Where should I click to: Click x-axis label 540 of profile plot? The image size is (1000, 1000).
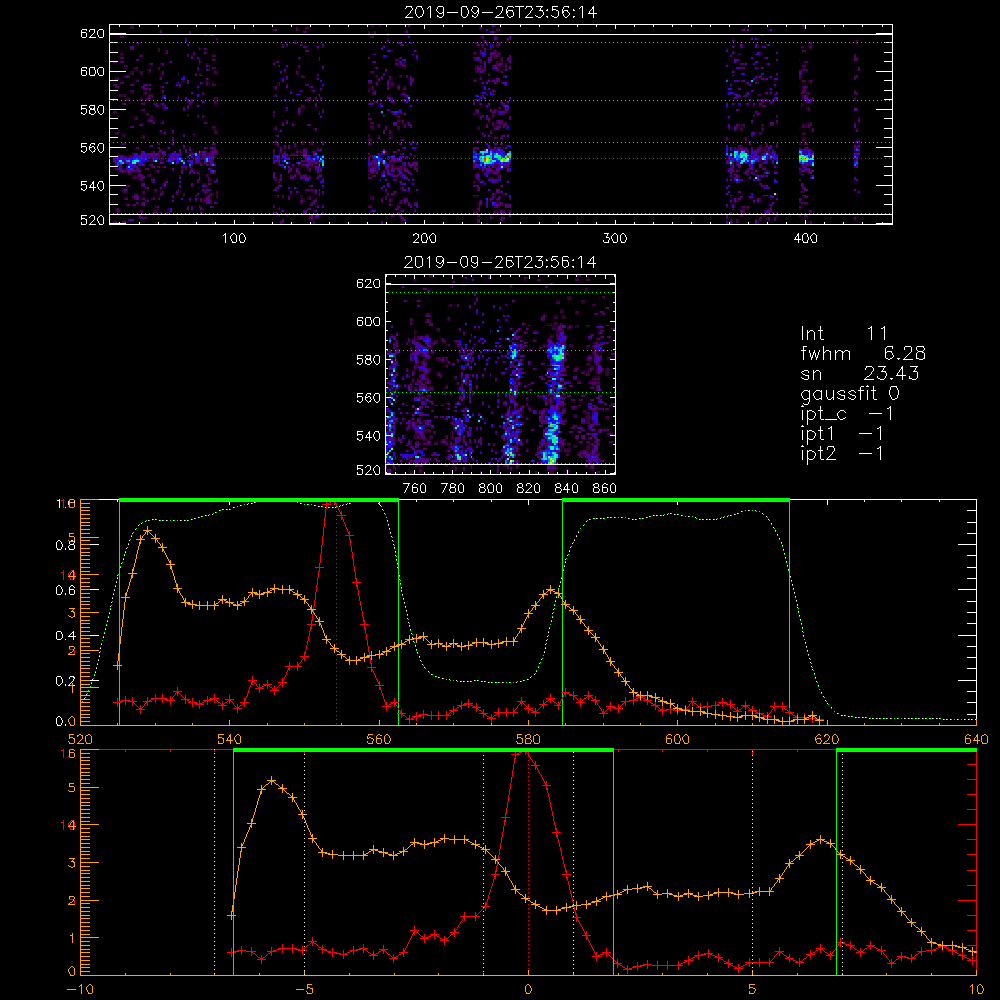click(230, 739)
